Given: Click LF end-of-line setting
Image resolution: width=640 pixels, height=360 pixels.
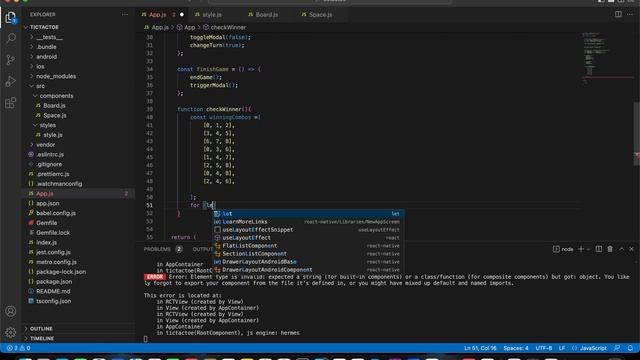Looking at the screenshot, I should tap(562, 348).
